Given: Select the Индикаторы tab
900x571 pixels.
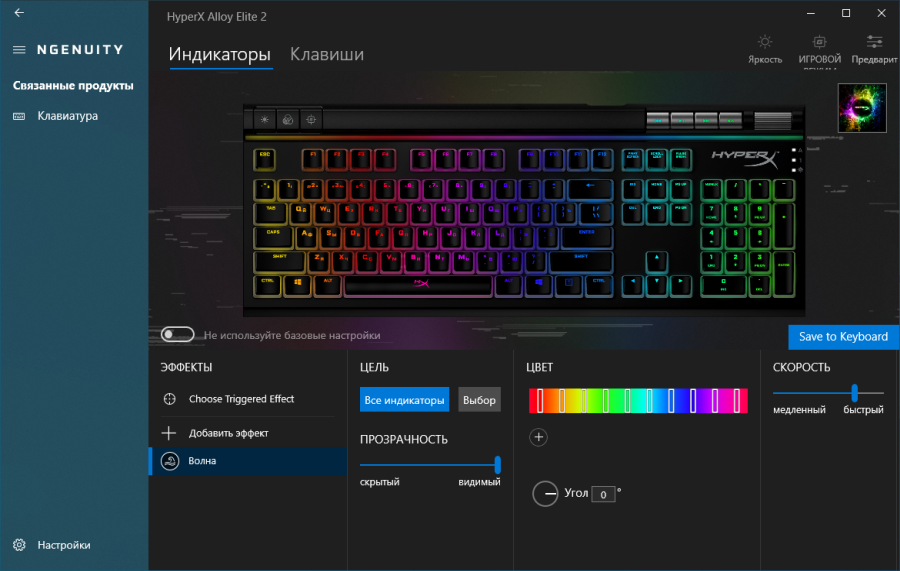Looking at the screenshot, I should pyautogui.click(x=220, y=55).
